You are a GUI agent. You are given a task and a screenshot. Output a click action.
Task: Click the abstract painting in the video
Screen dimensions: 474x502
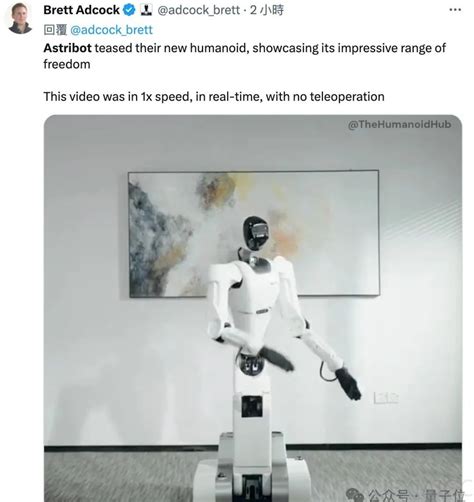tap(254, 234)
